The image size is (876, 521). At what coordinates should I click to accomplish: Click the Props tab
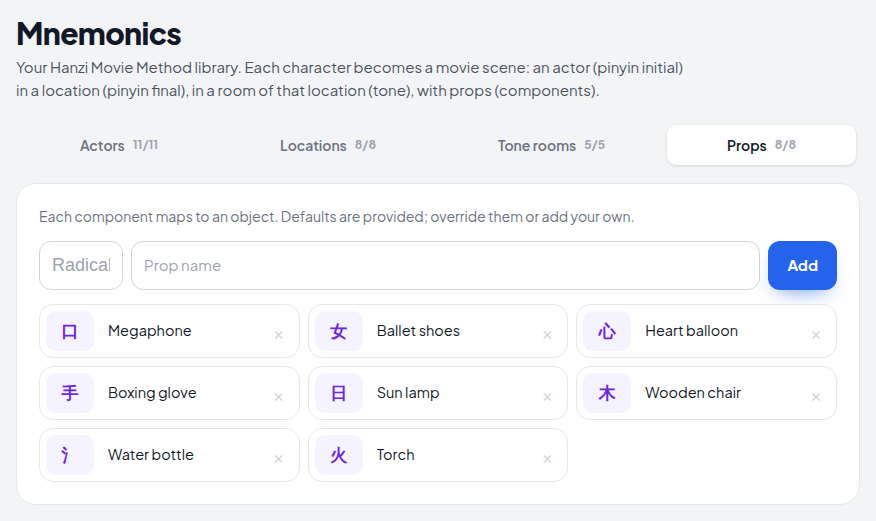tap(761, 145)
